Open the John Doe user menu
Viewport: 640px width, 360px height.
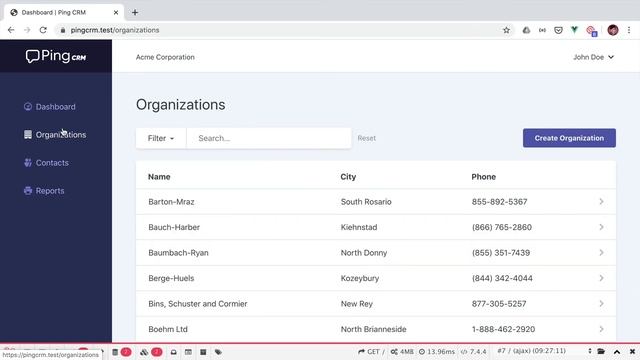click(x=593, y=57)
